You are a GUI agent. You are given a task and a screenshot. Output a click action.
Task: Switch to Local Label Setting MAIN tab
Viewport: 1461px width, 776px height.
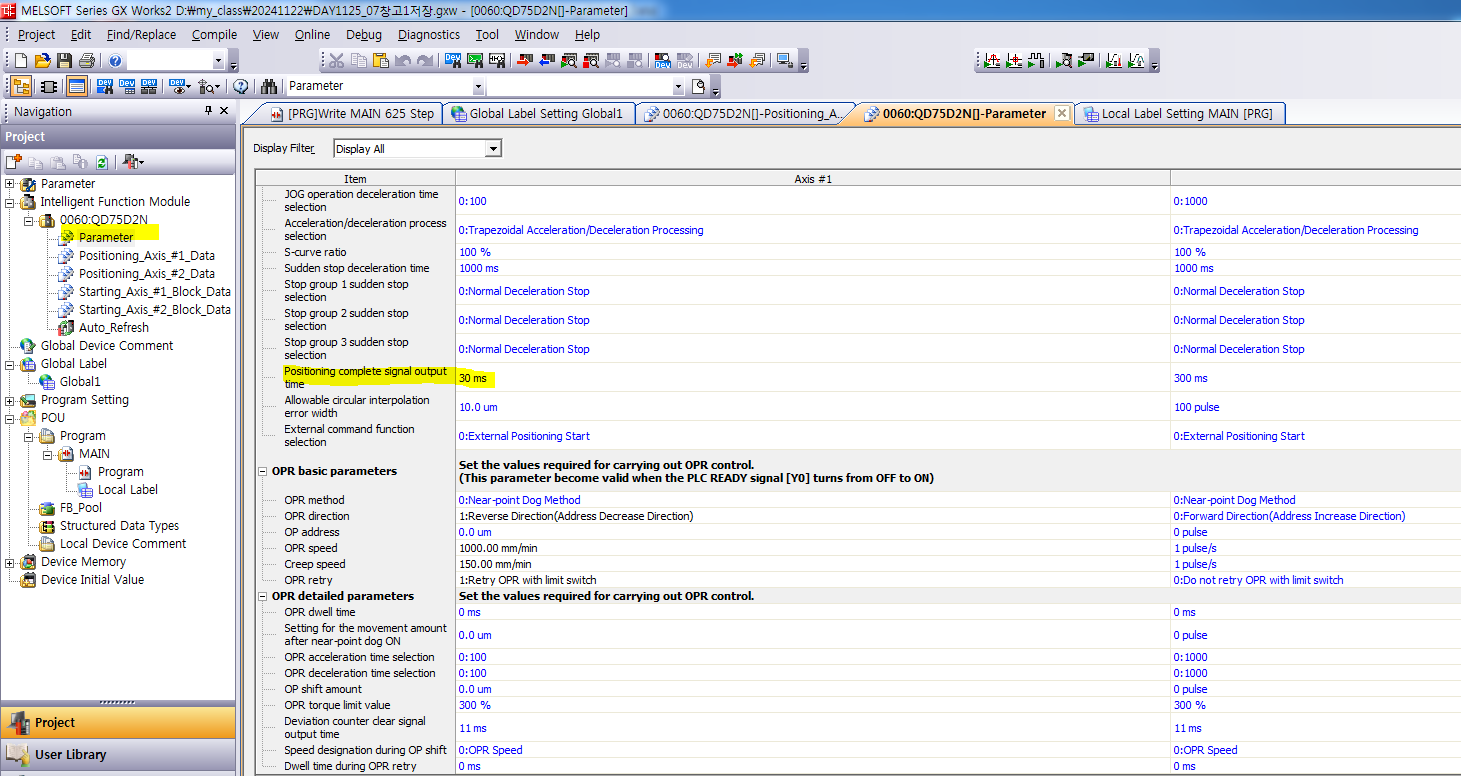click(x=1178, y=113)
